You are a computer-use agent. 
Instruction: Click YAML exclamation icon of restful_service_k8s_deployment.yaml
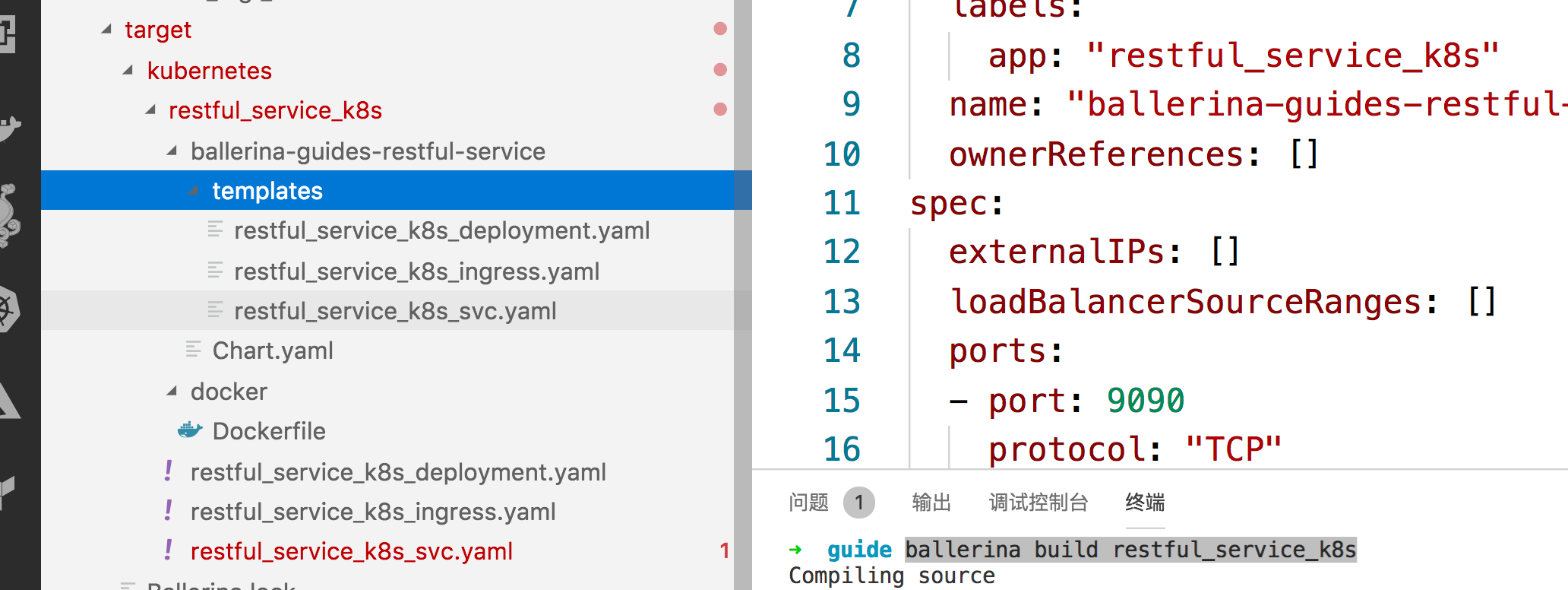pyautogui.click(x=168, y=471)
